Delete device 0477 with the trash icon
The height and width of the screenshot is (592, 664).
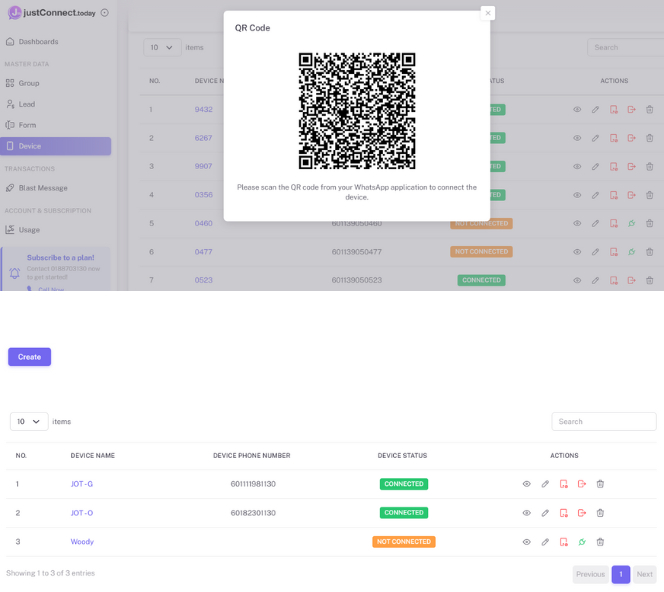tap(650, 252)
